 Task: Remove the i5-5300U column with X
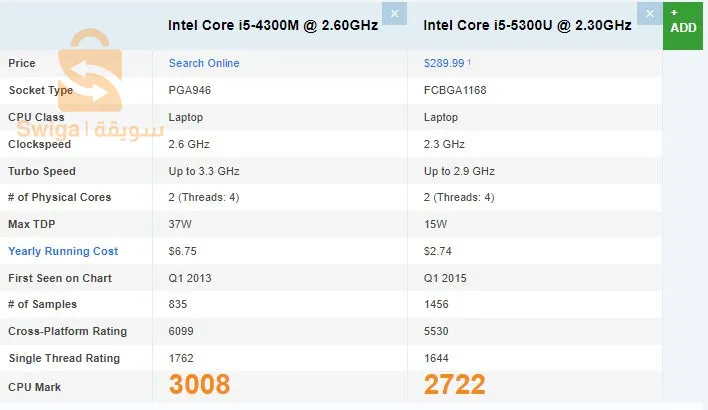(x=650, y=14)
